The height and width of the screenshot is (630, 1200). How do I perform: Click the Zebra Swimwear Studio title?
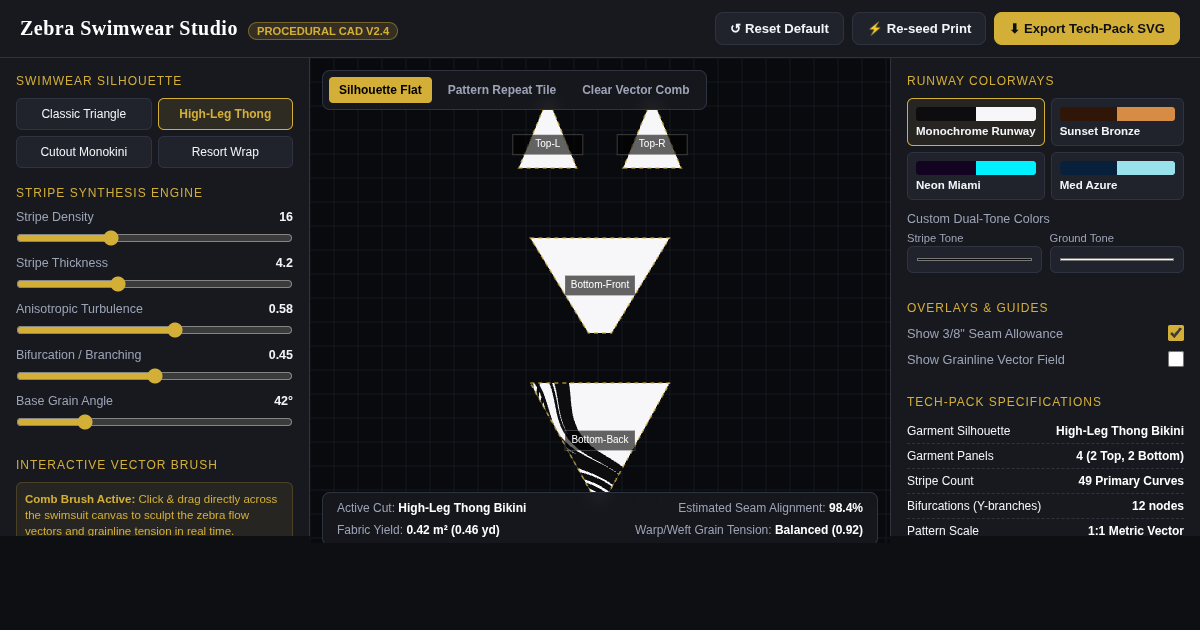(x=129, y=28)
